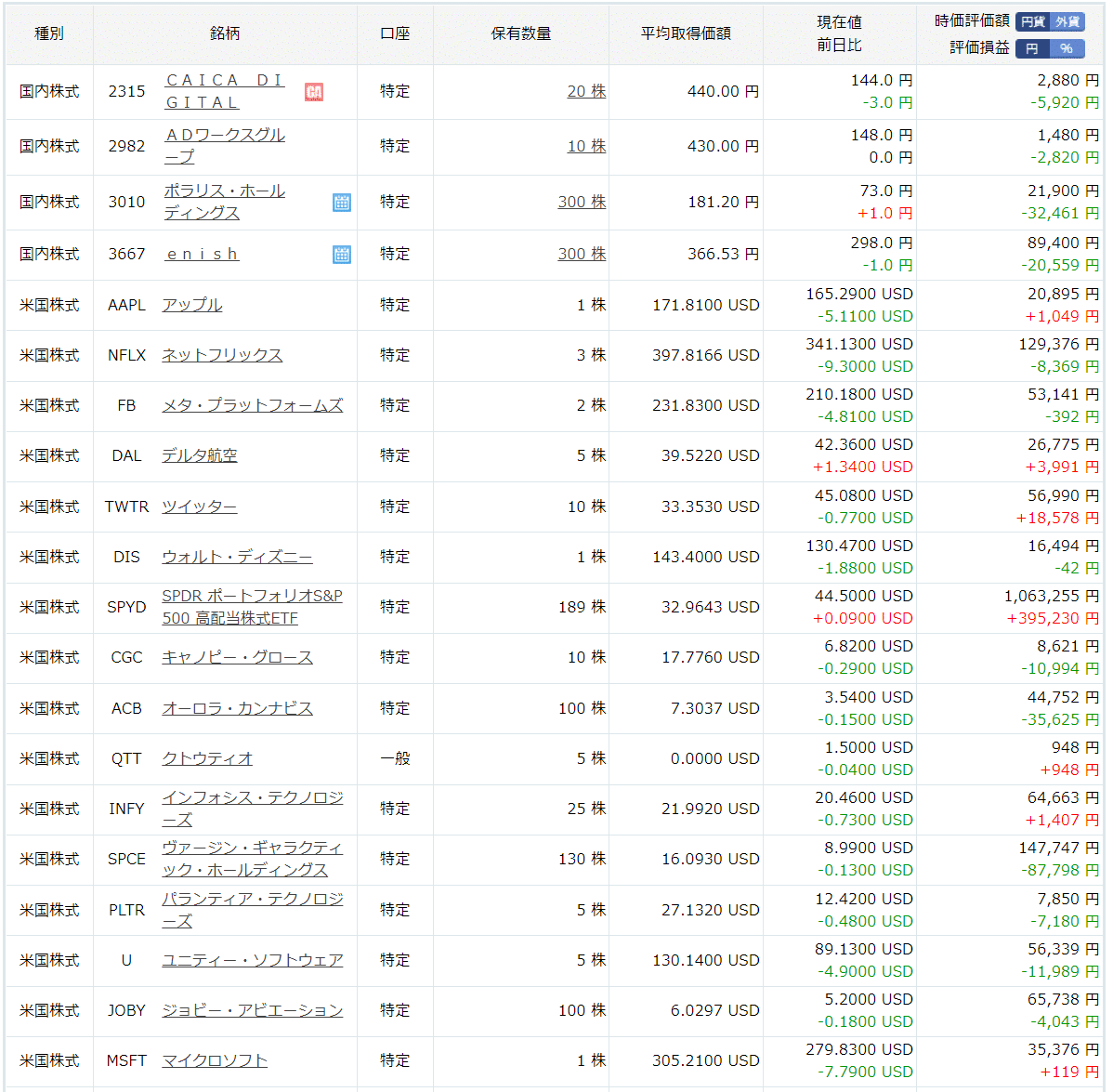The width and height of the screenshot is (1113, 1092).
Task: Open パランティア・テクノロジーズ stock page
Action: pyautogui.click(x=252, y=910)
